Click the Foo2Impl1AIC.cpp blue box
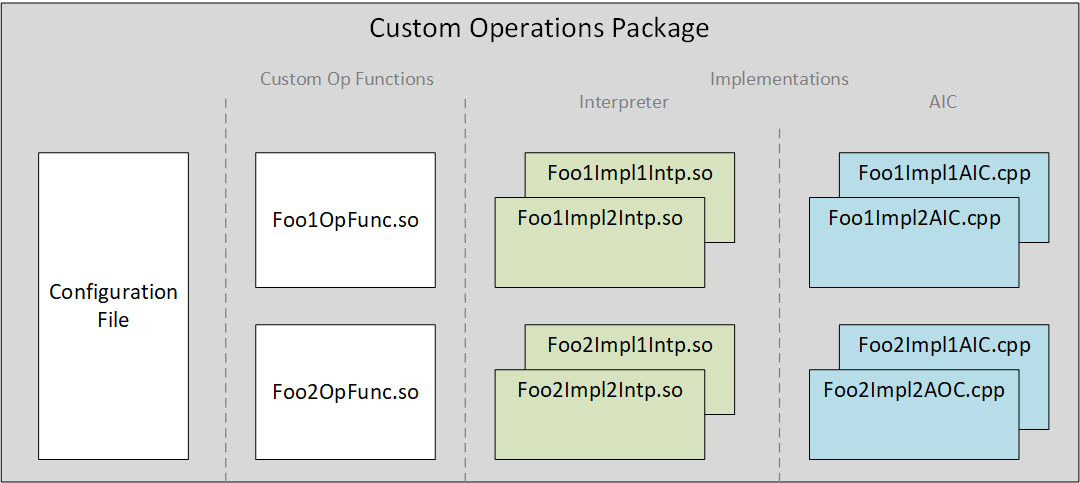 [x=944, y=344]
